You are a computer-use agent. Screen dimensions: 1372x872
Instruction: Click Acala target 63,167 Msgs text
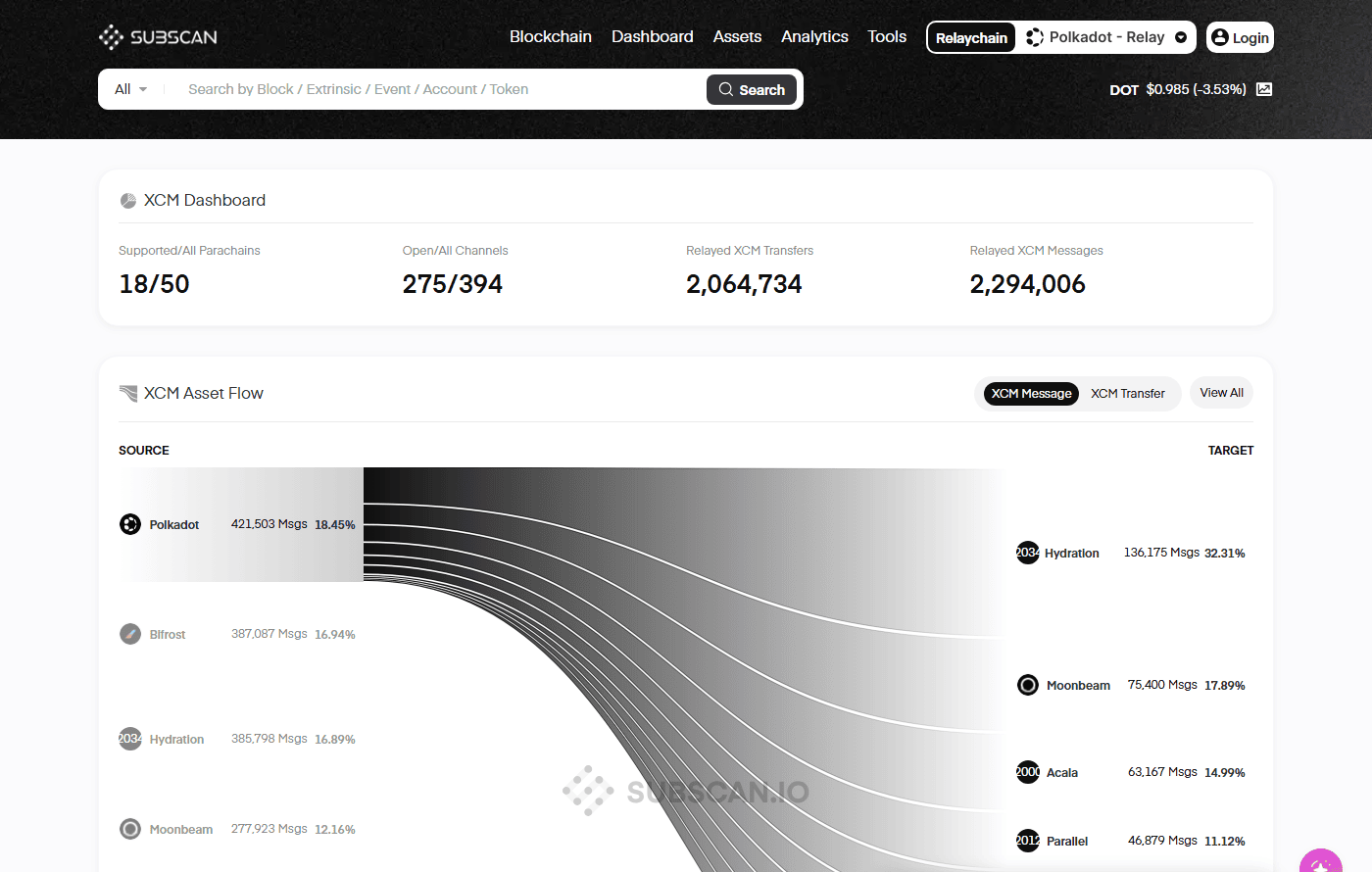1162,772
